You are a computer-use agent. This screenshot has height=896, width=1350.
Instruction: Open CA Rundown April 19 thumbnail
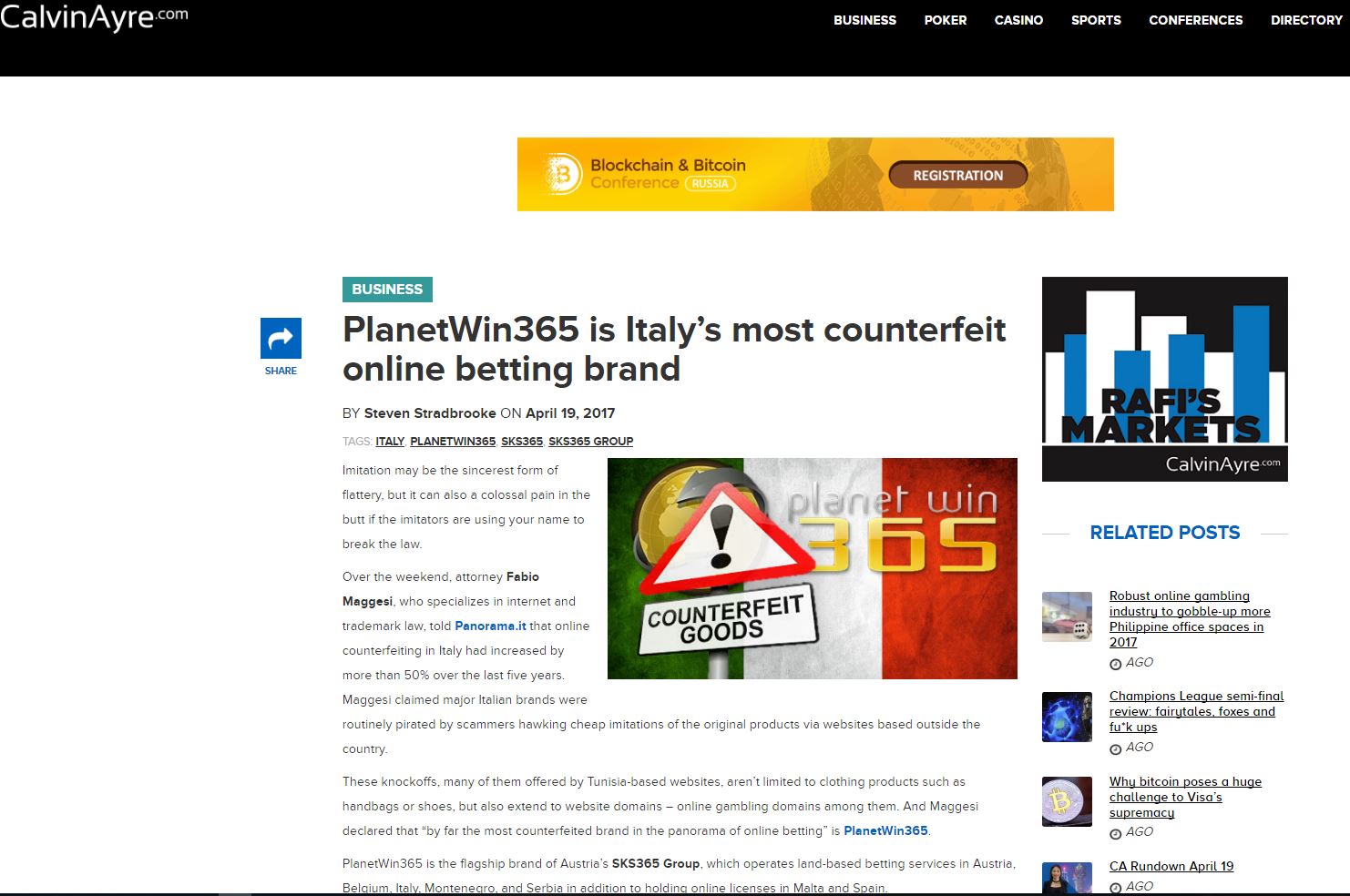coord(1067,879)
